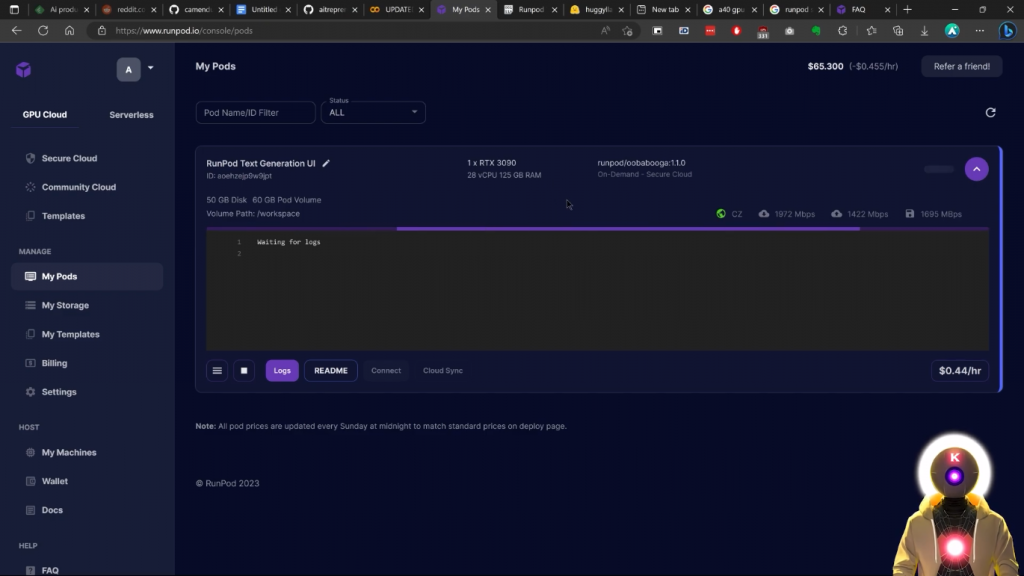Open browser settings ellipsis menu
Screen dimensions: 1024x576
[x=980, y=31]
